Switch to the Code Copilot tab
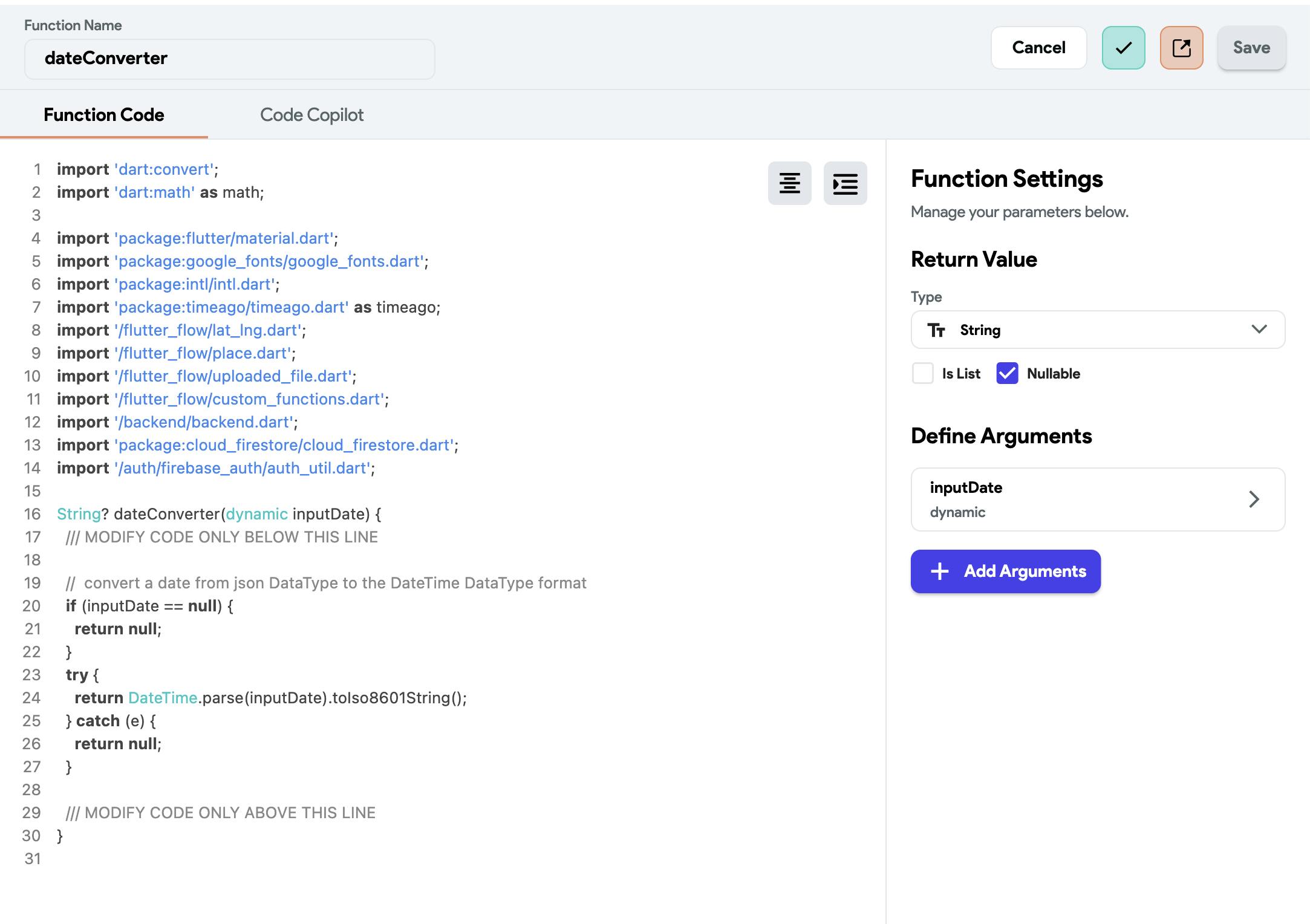1310x924 pixels. (x=311, y=115)
